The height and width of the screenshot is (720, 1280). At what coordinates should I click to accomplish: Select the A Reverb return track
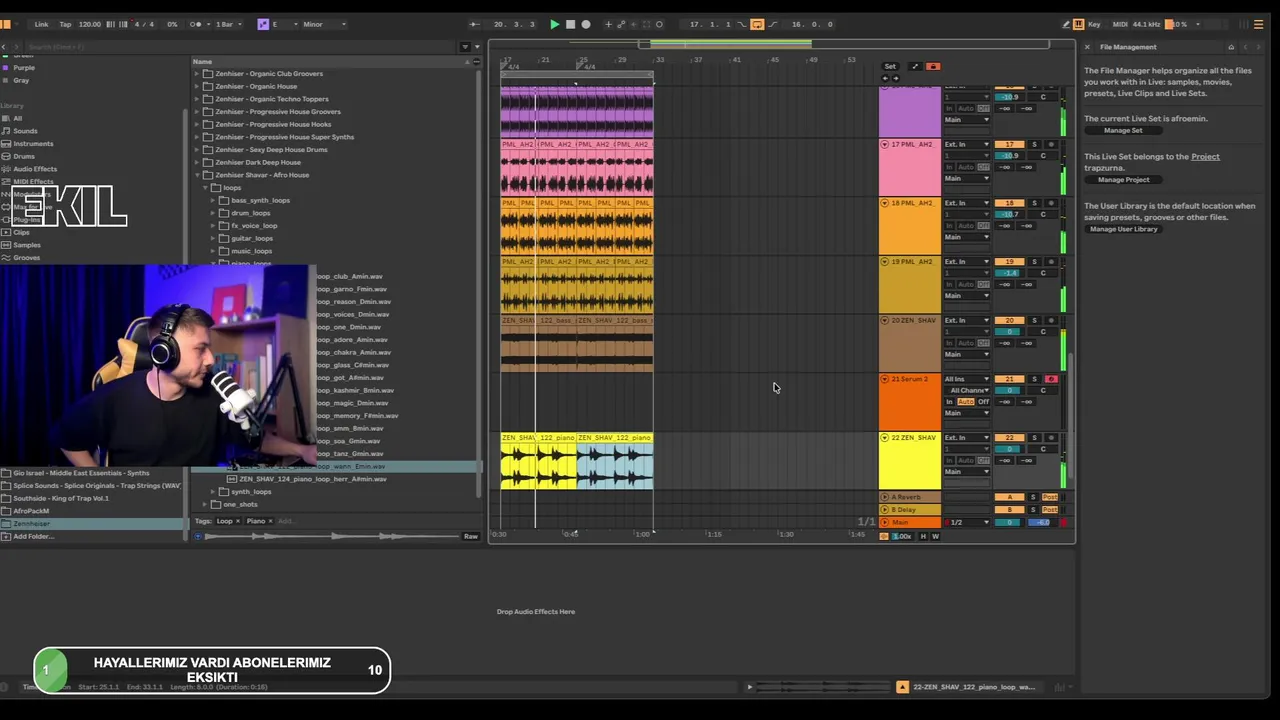pos(909,497)
